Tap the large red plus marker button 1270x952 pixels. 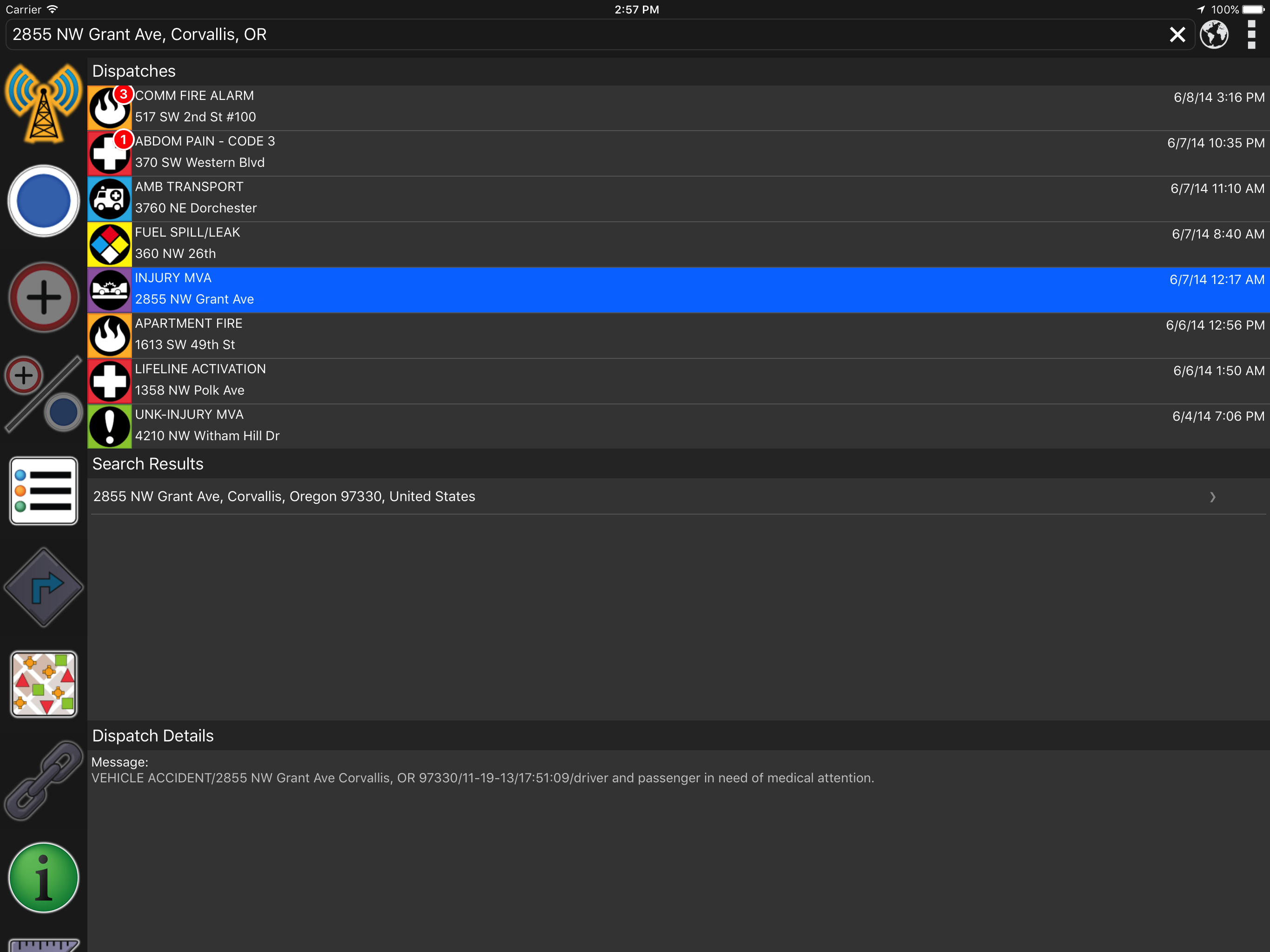(44, 297)
